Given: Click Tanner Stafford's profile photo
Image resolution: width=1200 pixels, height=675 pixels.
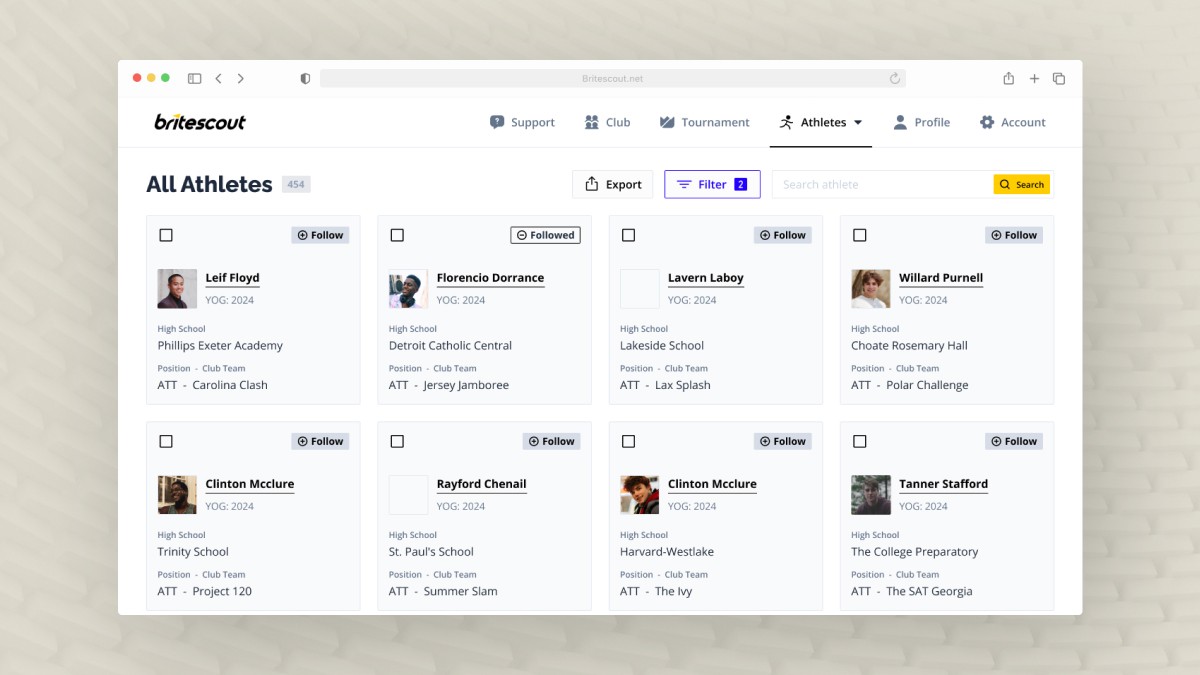Looking at the screenshot, I should click(870, 495).
